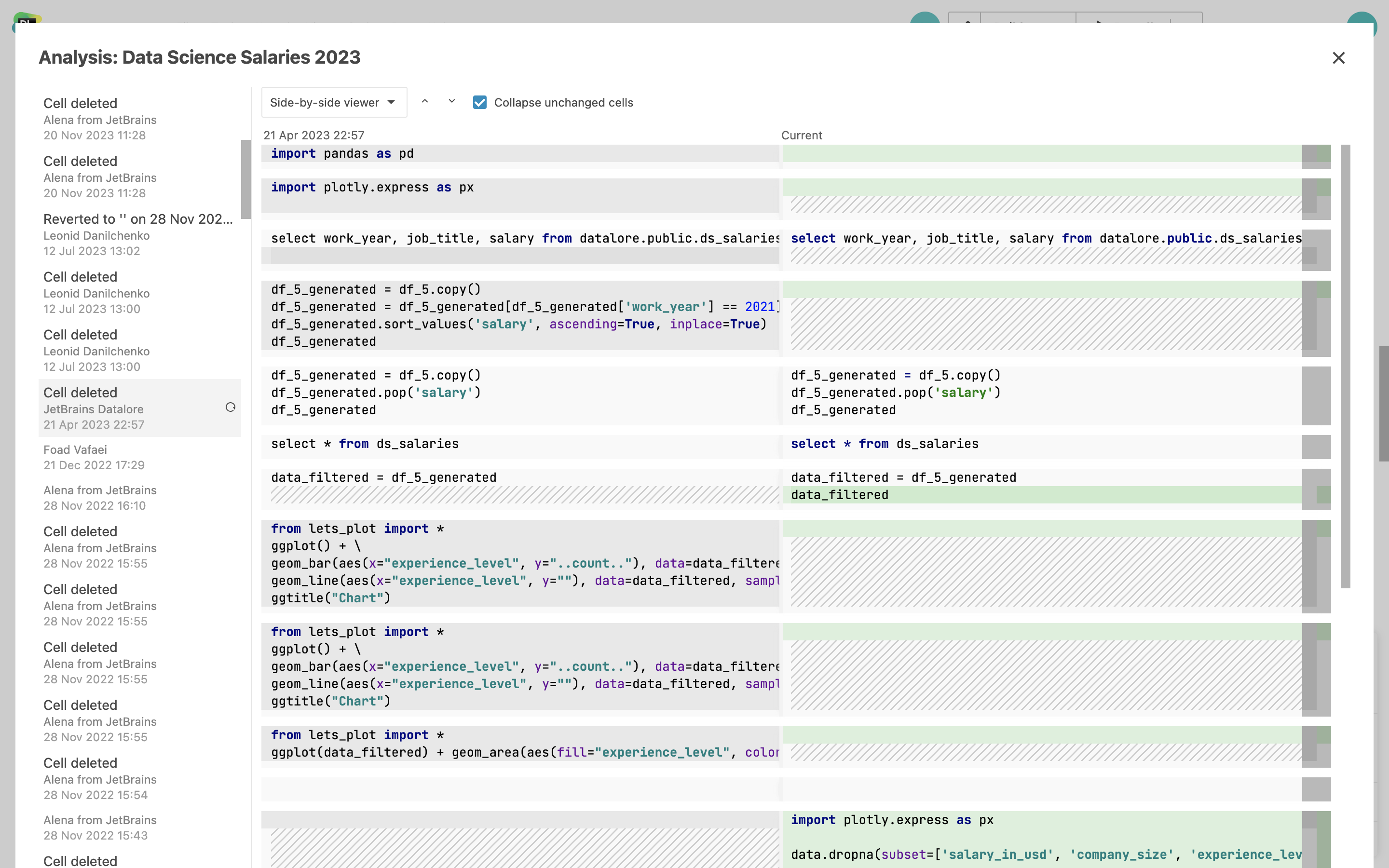Select the 'Reverted to' 12 Jul 13:02 entry
The image size is (1389, 868).
(x=138, y=234)
